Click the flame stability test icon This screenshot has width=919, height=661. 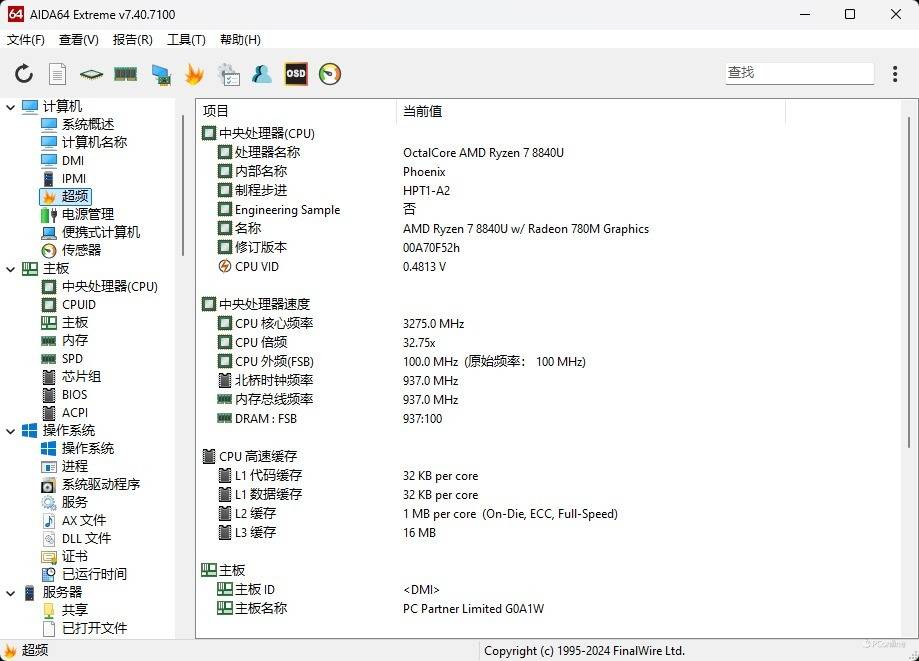click(194, 74)
